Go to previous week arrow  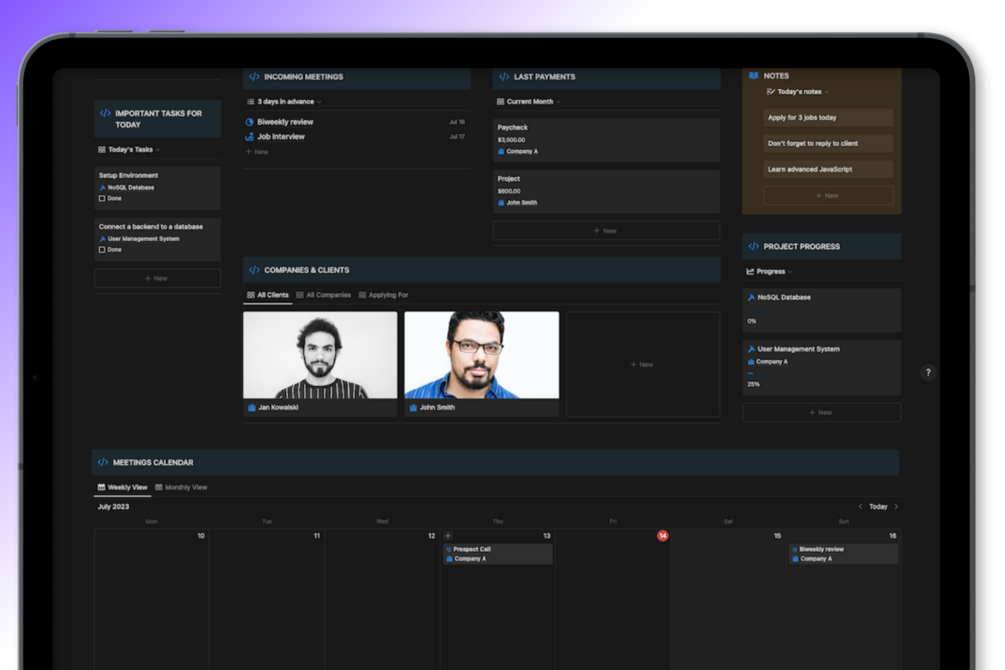tap(860, 507)
